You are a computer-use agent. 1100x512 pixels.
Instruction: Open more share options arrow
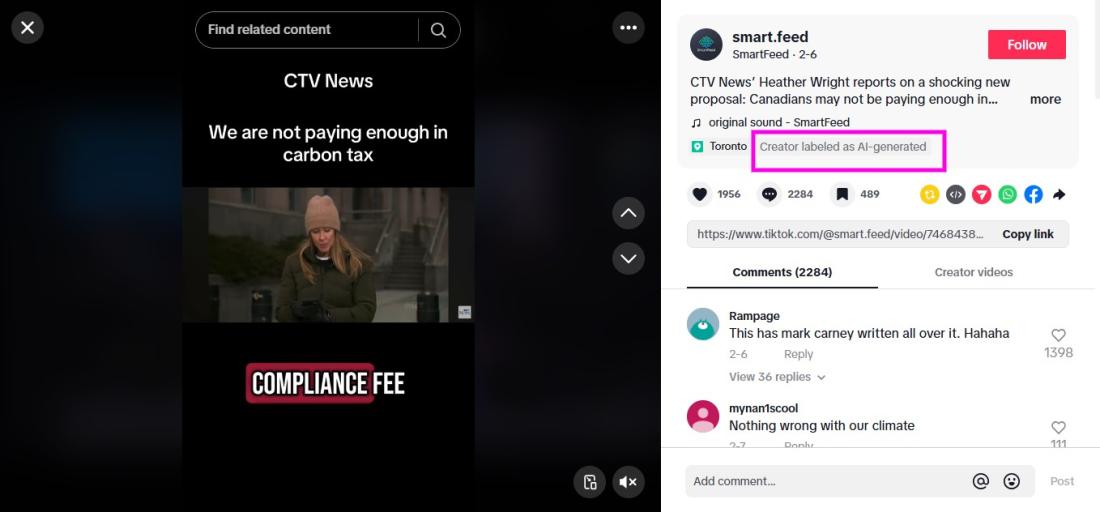click(1059, 194)
